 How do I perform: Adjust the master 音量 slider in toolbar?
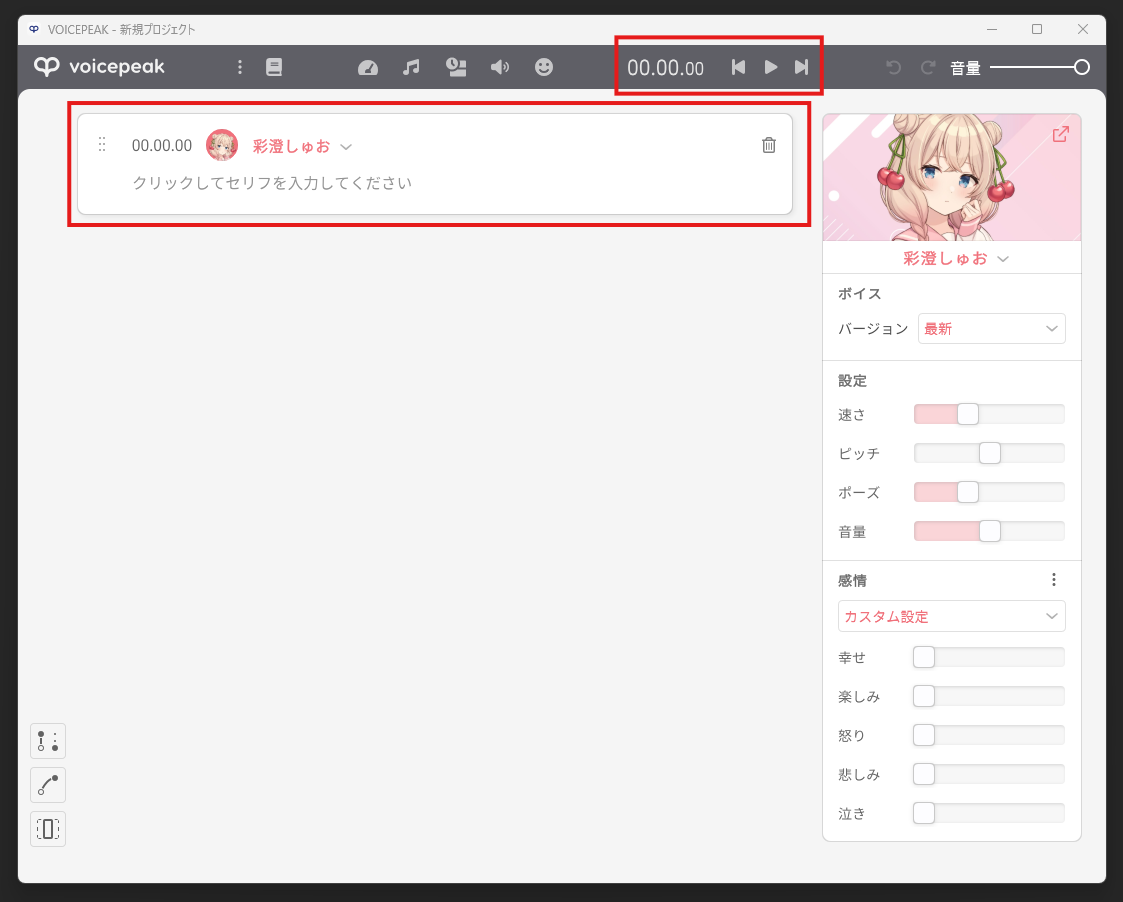point(1040,67)
